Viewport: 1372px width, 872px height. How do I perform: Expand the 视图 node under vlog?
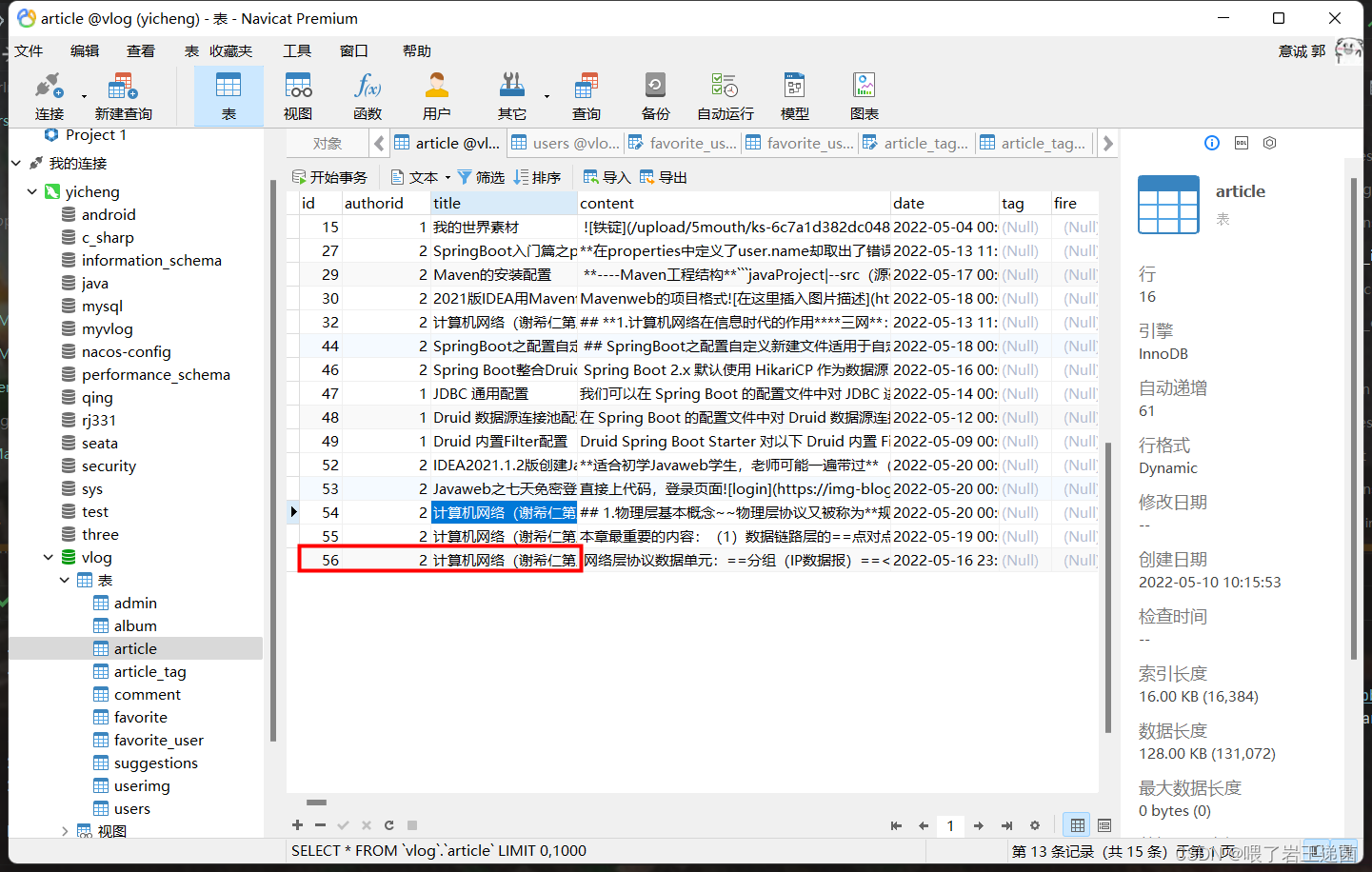(64, 831)
